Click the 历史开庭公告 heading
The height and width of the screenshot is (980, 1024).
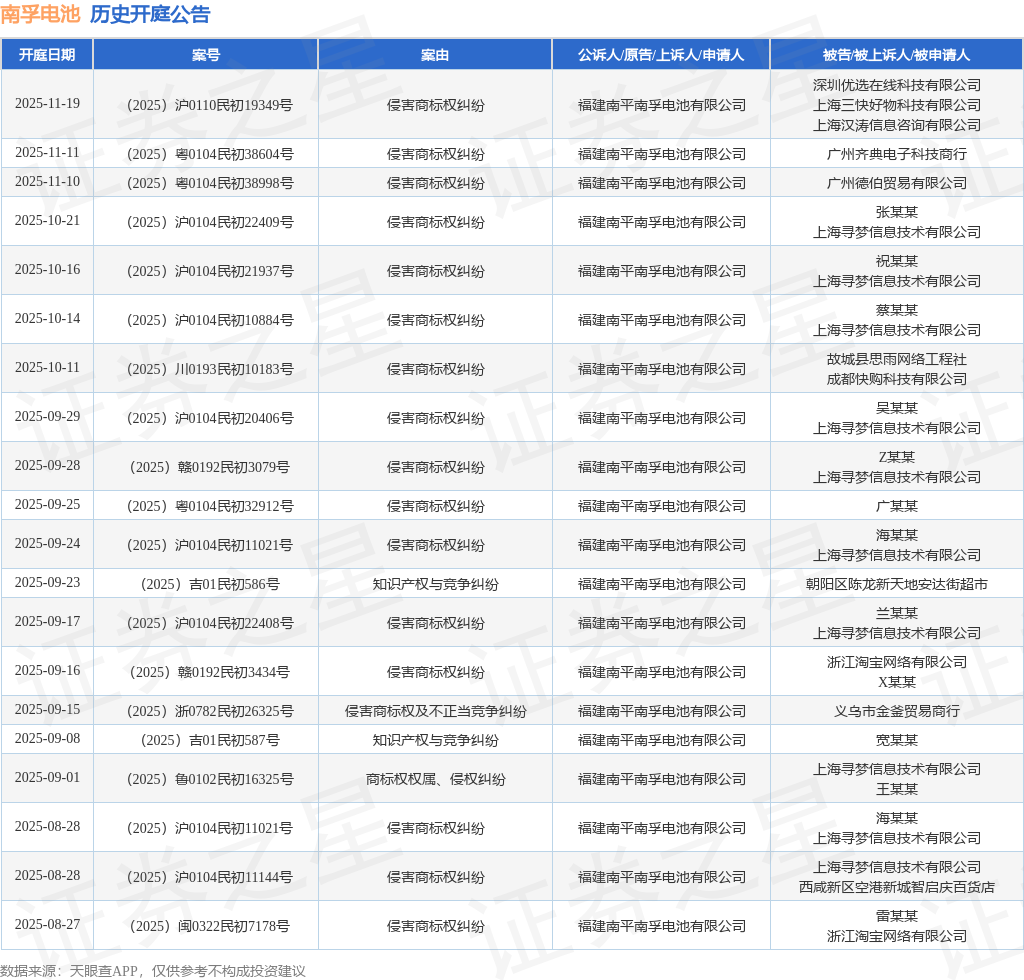(150, 14)
